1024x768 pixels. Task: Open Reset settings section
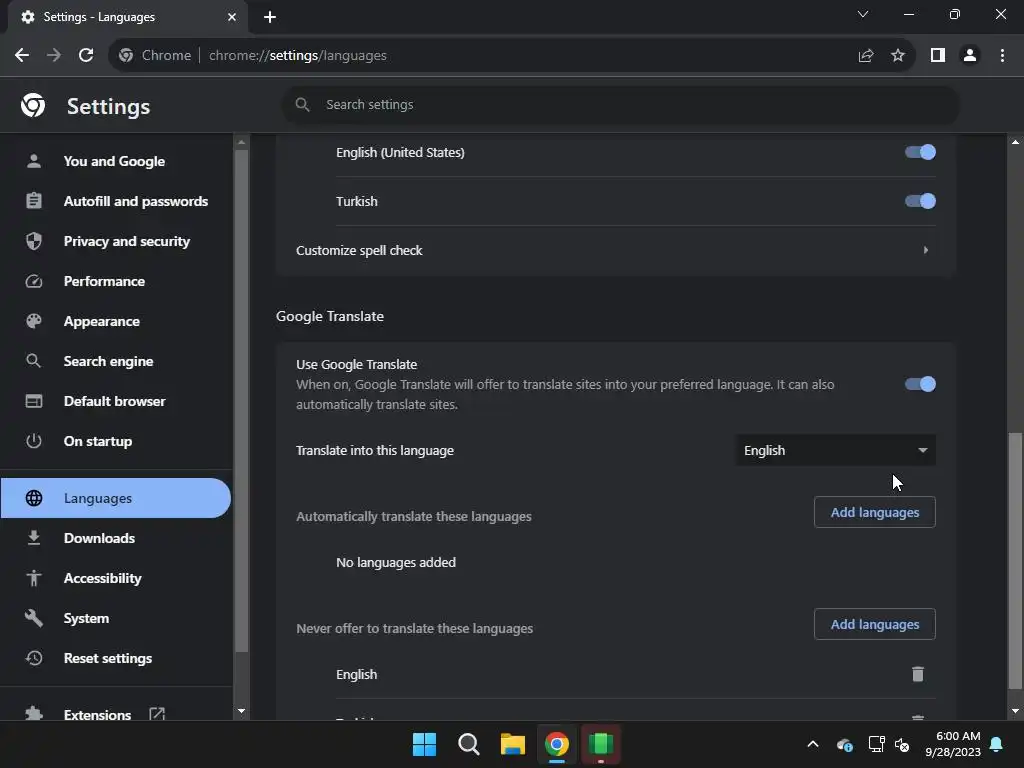tap(116, 658)
